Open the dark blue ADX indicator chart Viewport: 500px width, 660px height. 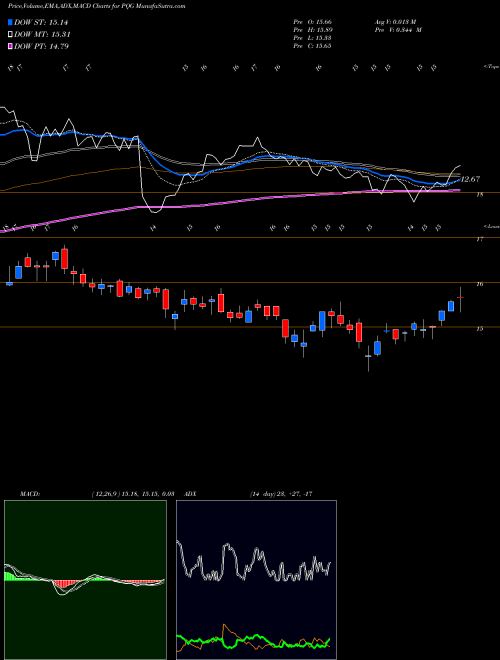[256, 580]
